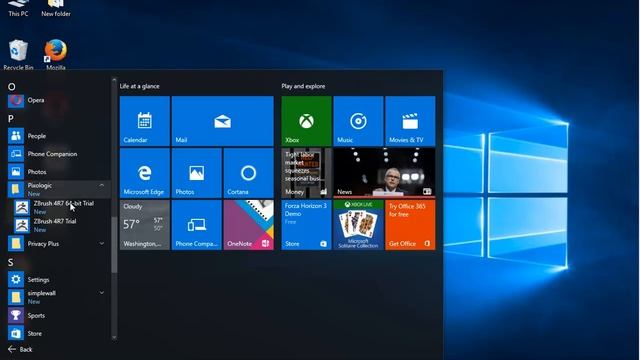The height and width of the screenshot is (360, 640).
Task: Expand the simplewall folder chevron
Action: coord(101,293)
